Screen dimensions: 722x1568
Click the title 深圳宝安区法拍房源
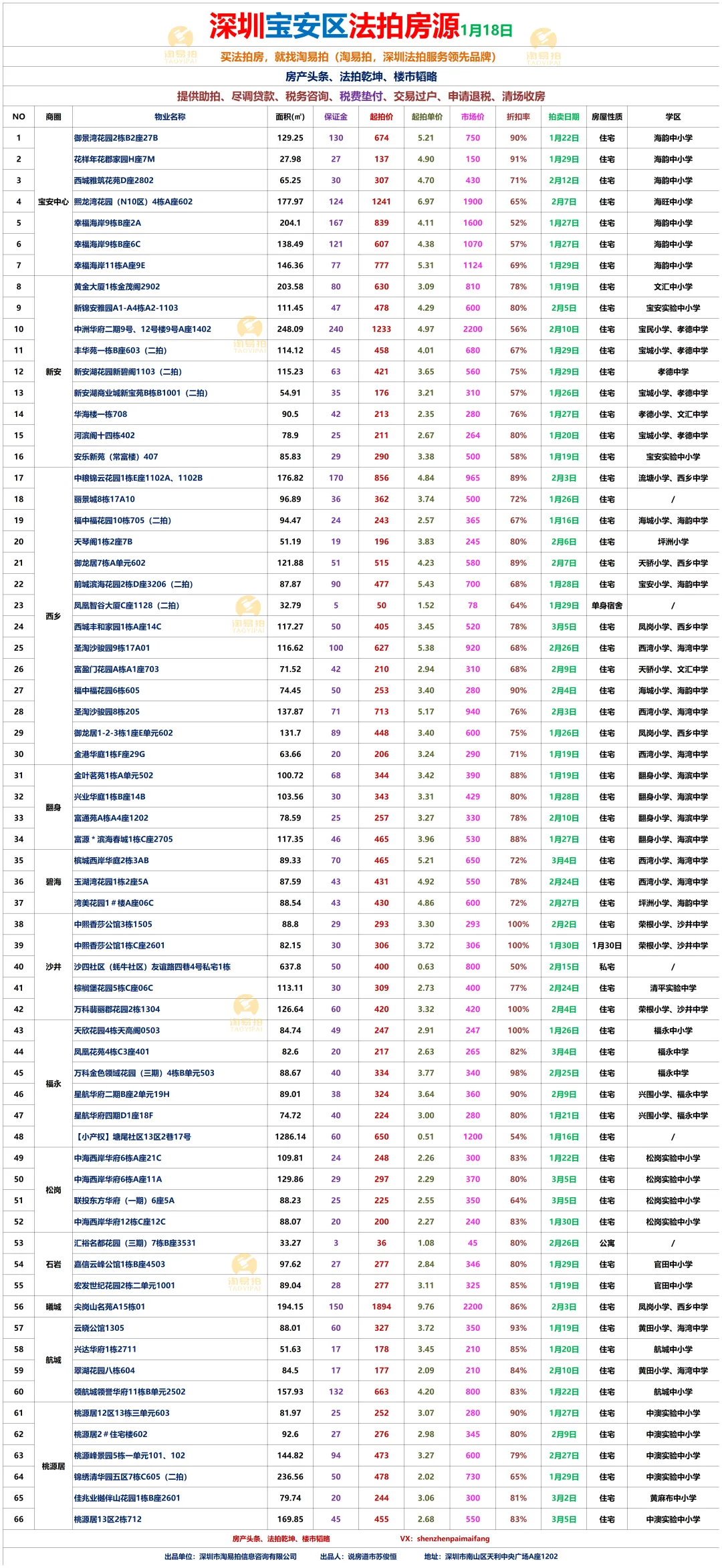tap(334, 26)
